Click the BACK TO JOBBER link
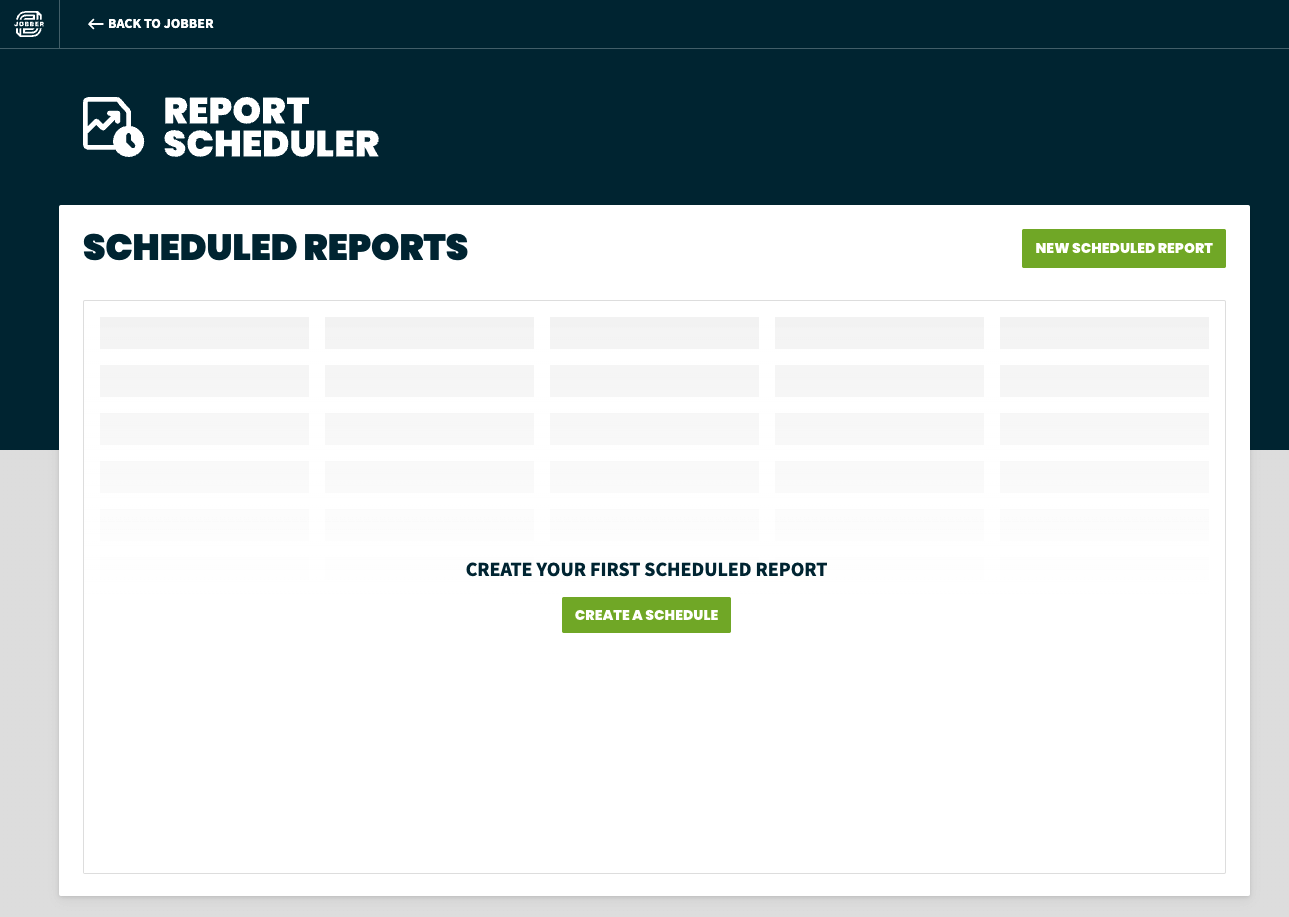Viewport: 1289px width, 917px height. [x=161, y=23]
